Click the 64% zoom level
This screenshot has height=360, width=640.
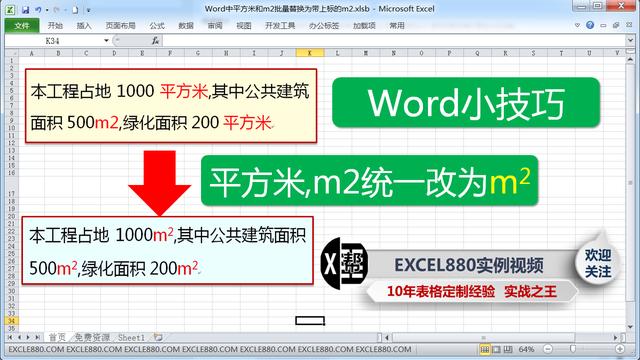(x=527, y=349)
